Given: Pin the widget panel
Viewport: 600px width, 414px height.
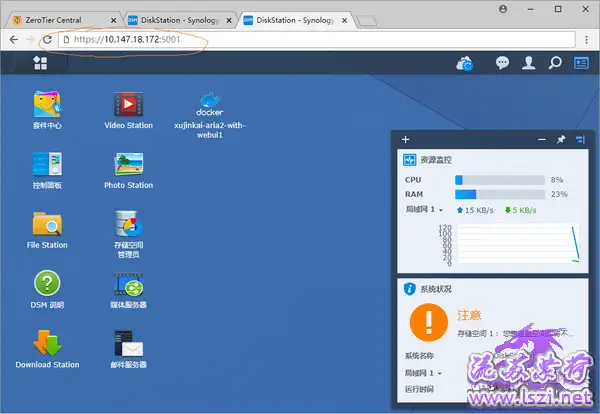Looking at the screenshot, I should pos(561,139).
